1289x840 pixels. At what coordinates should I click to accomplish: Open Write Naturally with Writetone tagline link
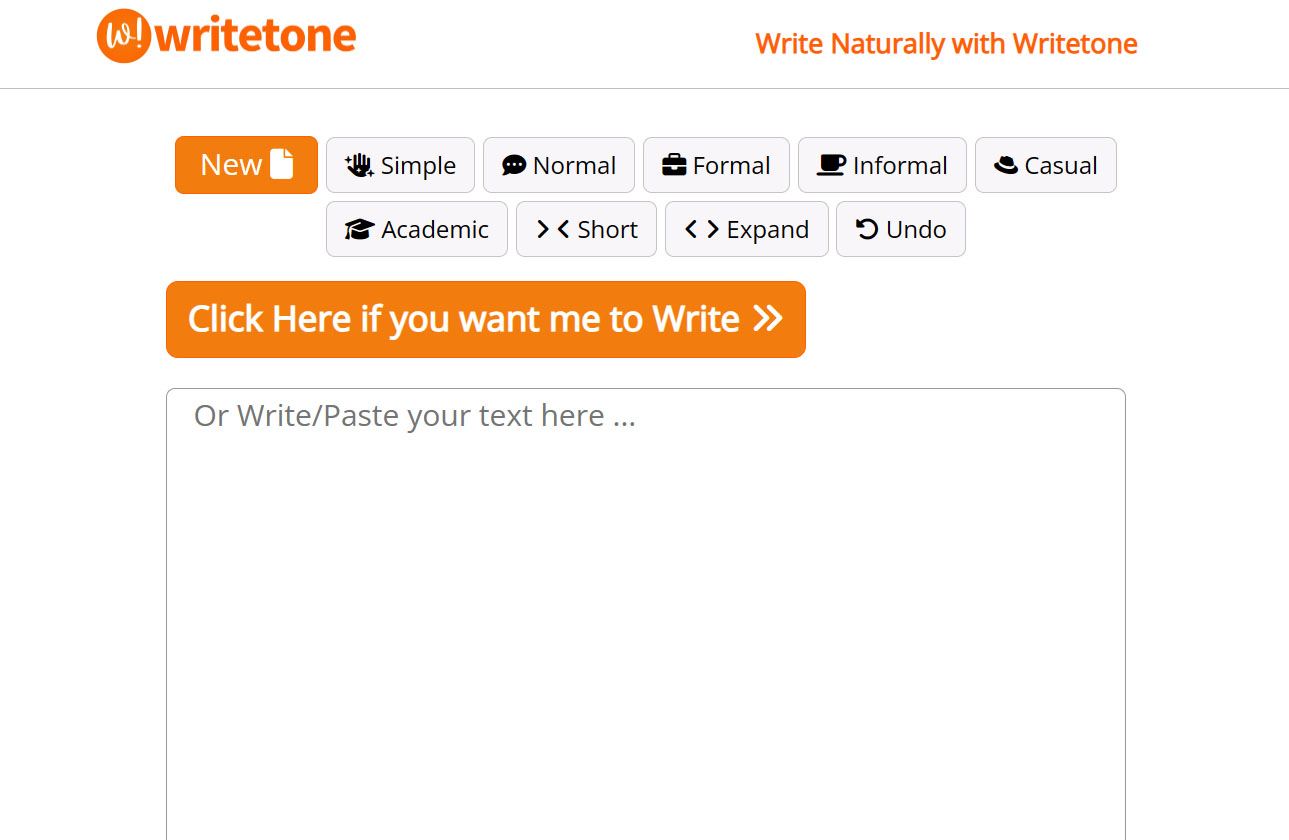pyautogui.click(x=946, y=44)
